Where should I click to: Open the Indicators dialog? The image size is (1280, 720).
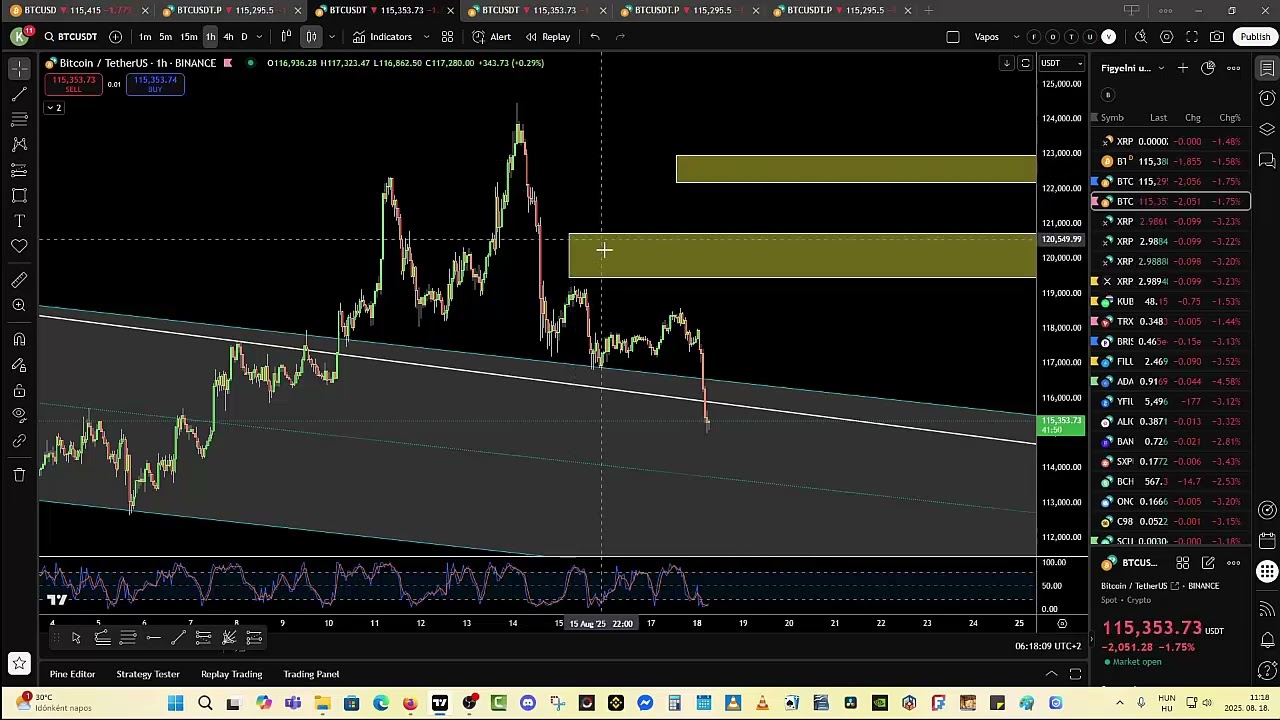click(382, 37)
